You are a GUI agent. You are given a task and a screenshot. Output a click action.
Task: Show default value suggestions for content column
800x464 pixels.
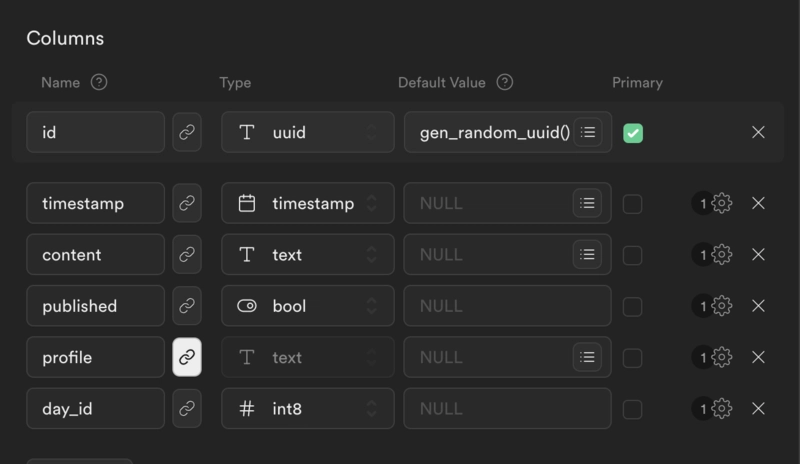587,254
